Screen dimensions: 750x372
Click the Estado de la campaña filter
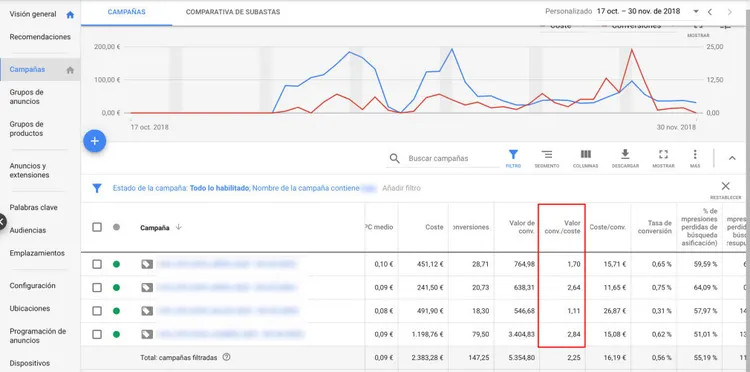point(181,188)
